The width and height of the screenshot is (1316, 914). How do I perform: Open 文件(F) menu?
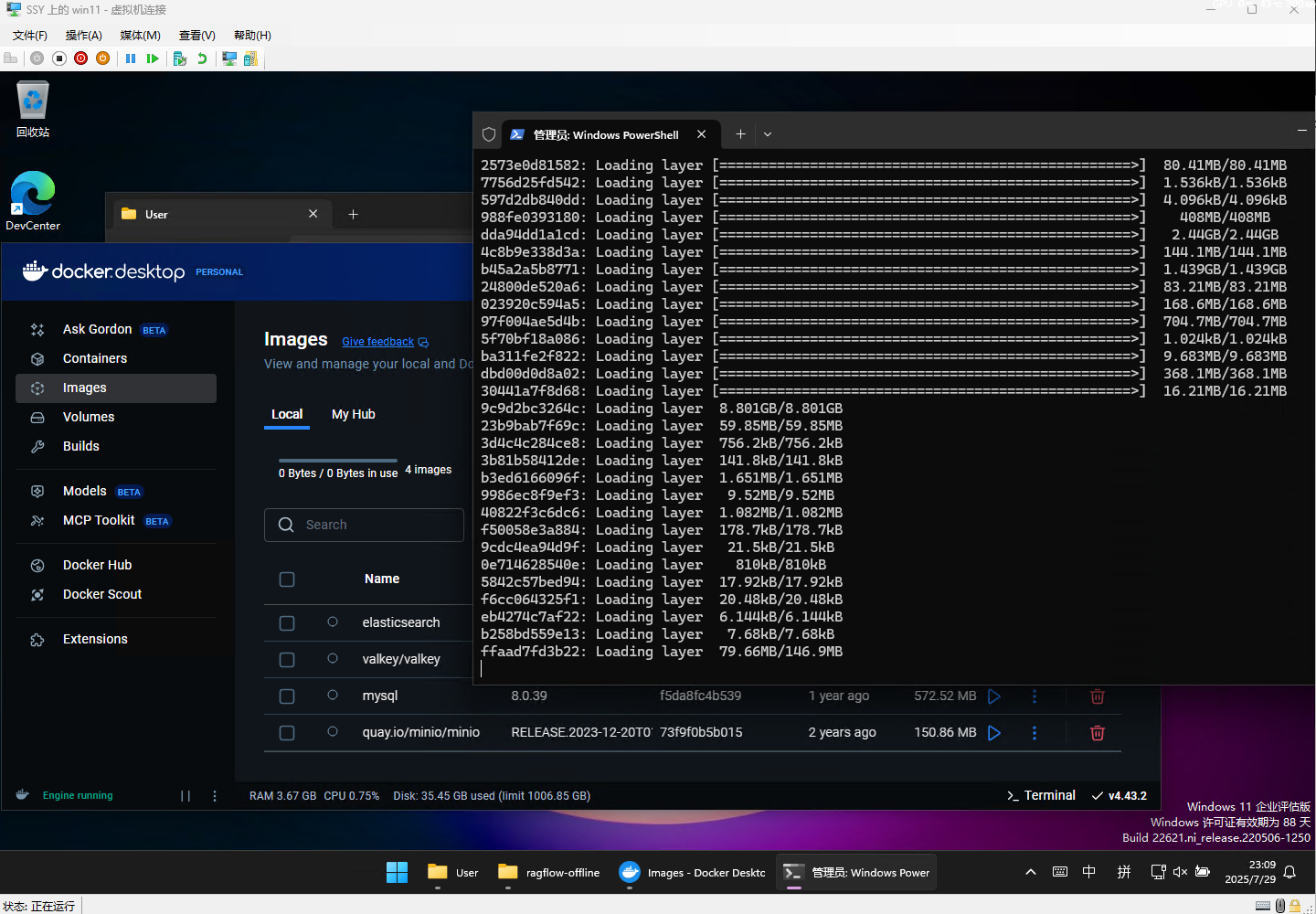click(x=30, y=36)
